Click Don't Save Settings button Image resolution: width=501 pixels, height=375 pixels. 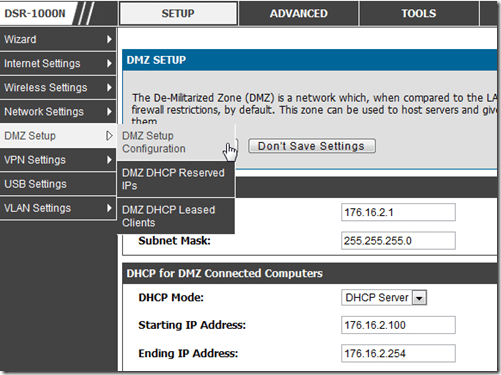tap(312, 146)
